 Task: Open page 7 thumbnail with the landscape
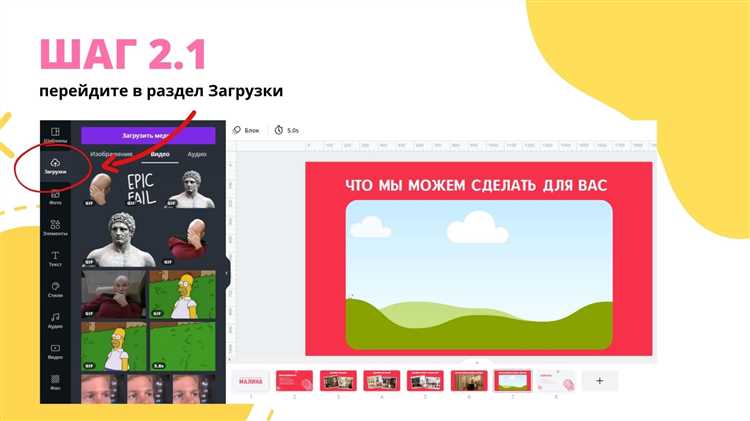[x=513, y=381]
